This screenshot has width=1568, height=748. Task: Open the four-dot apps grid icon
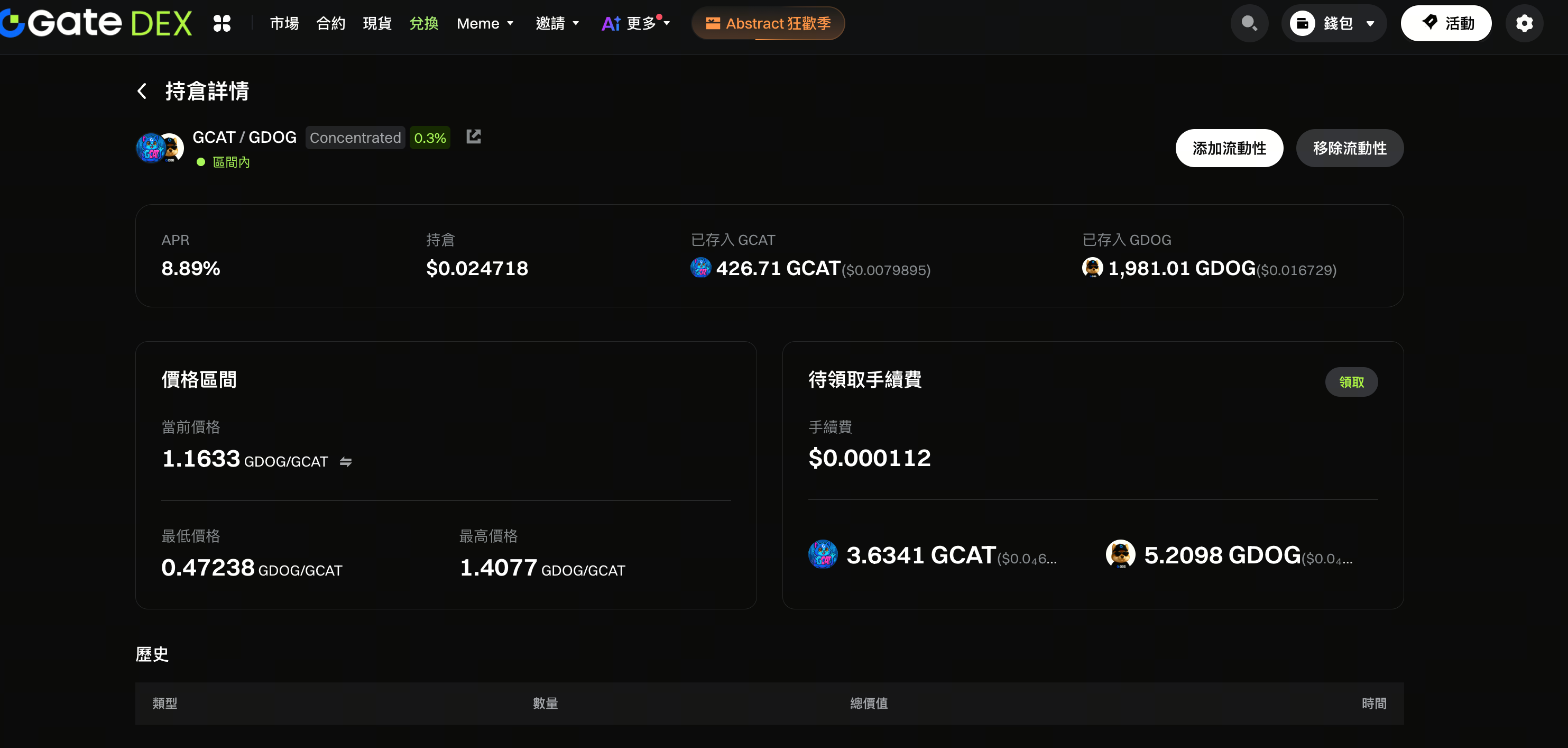click(222, 23)
